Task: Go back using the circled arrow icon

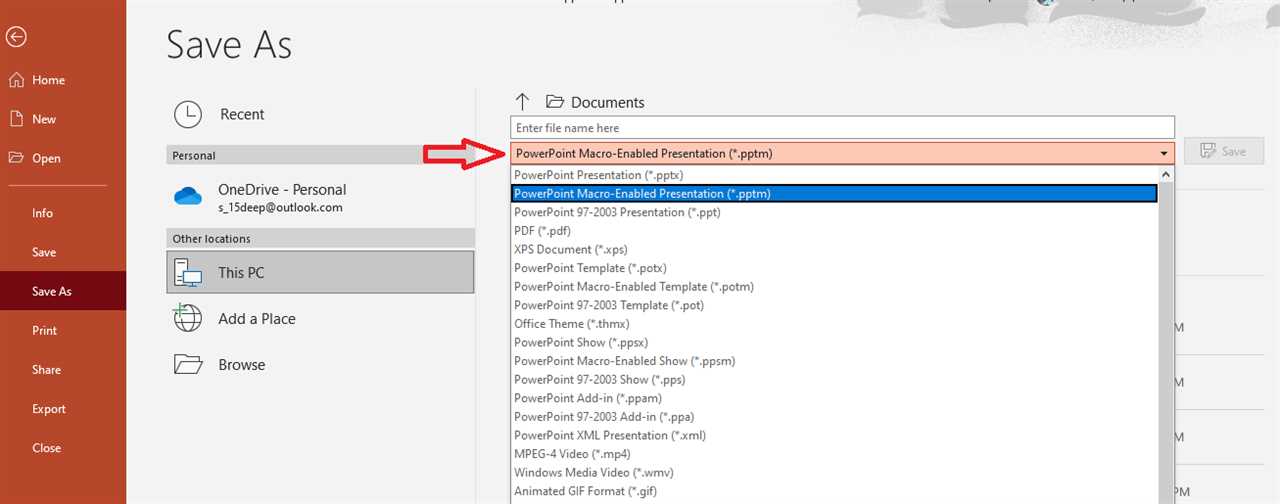Action: (x=16, y=37)
